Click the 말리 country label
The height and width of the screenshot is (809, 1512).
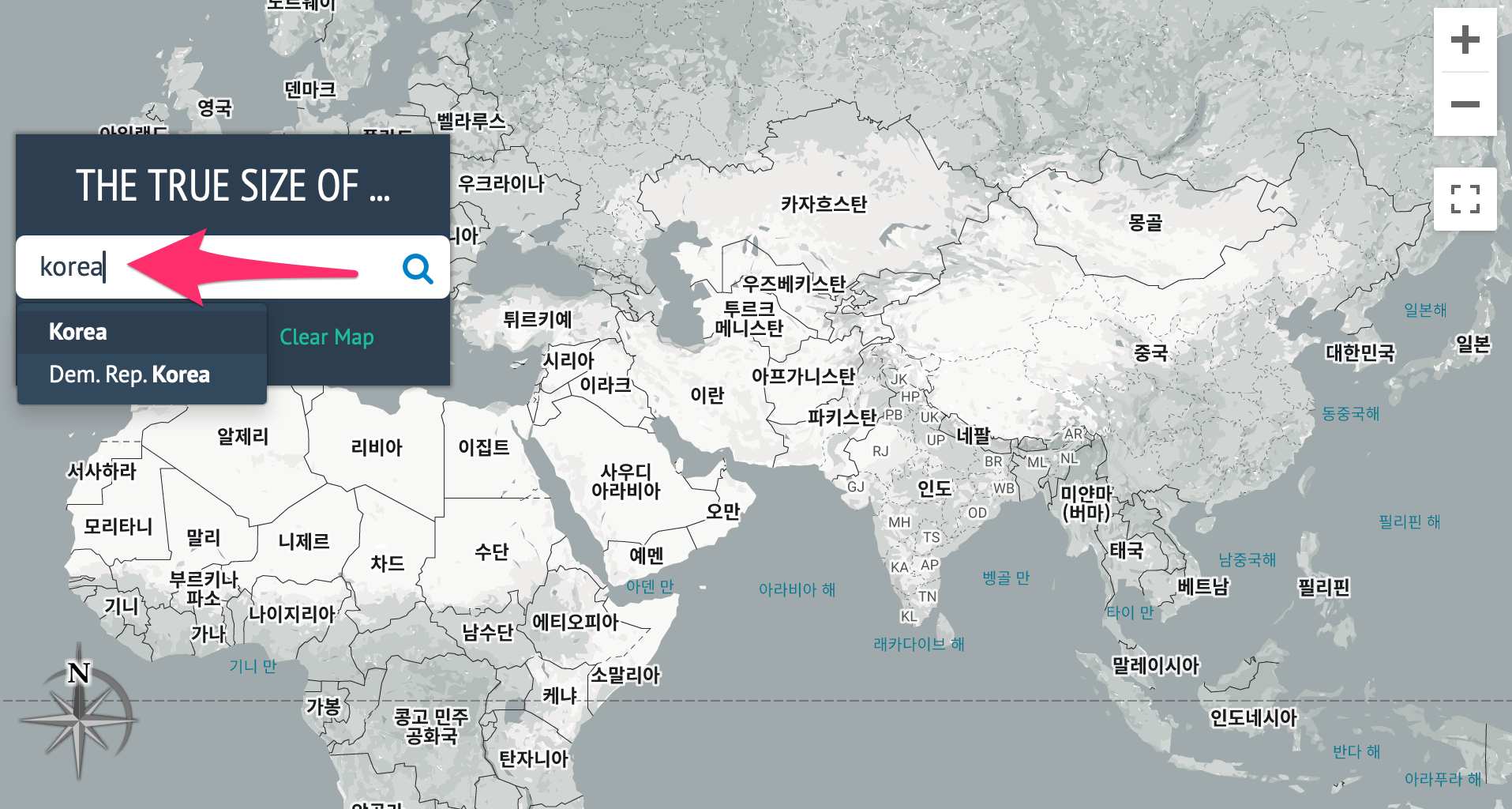click(x=203, y=538)
